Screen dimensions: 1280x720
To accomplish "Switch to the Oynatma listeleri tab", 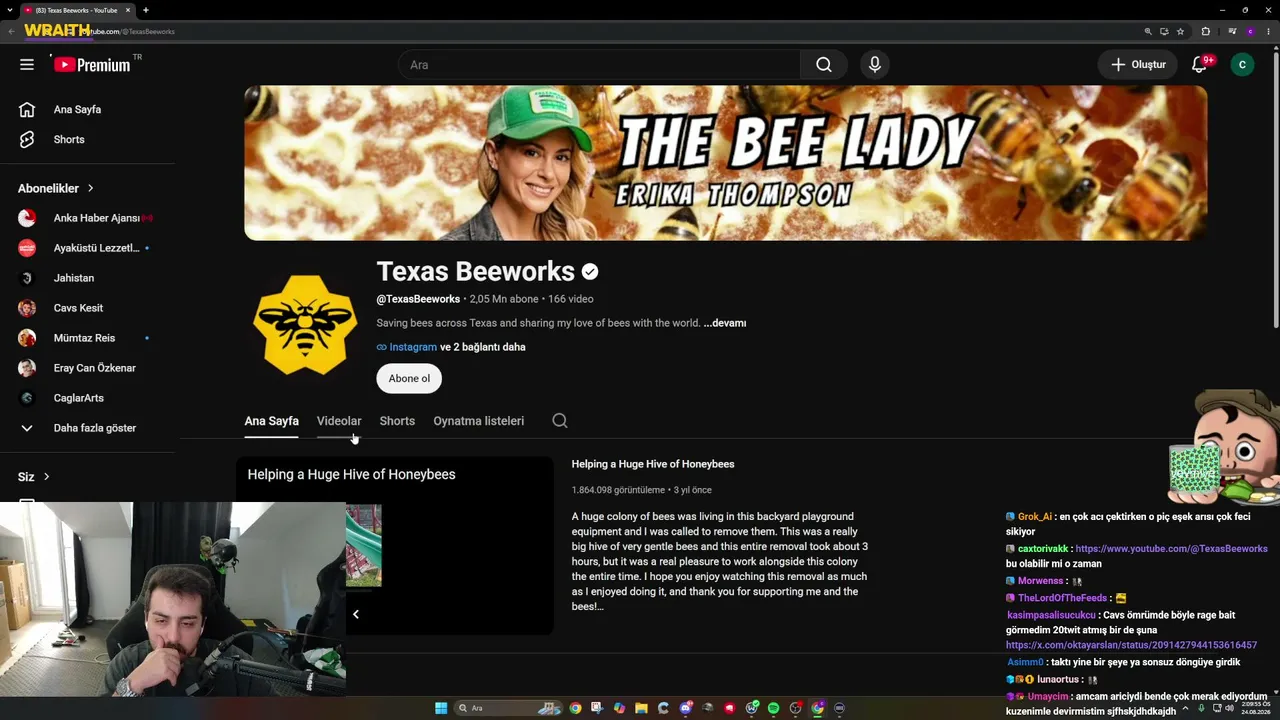I will pyautogui.click(x=478, y=421).
